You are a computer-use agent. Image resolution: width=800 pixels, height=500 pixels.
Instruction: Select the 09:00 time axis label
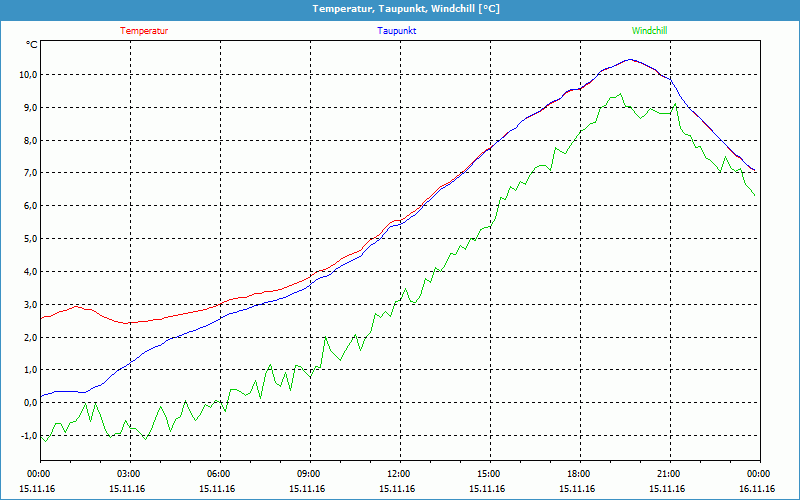(308, 474)
